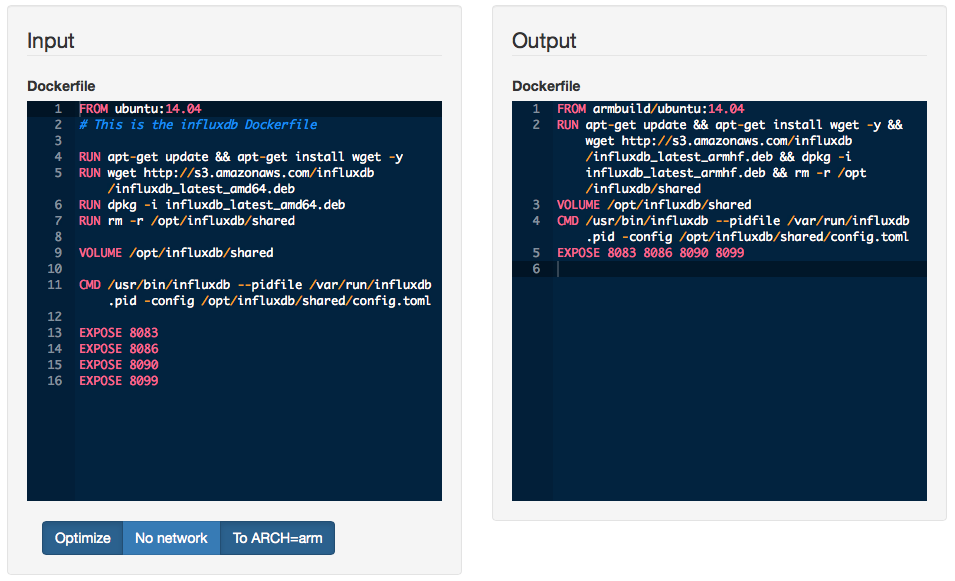Screen dimensions: 955x581
Task: Select the 'EXPOSE 8099' input line
Action: pos(119,381)
